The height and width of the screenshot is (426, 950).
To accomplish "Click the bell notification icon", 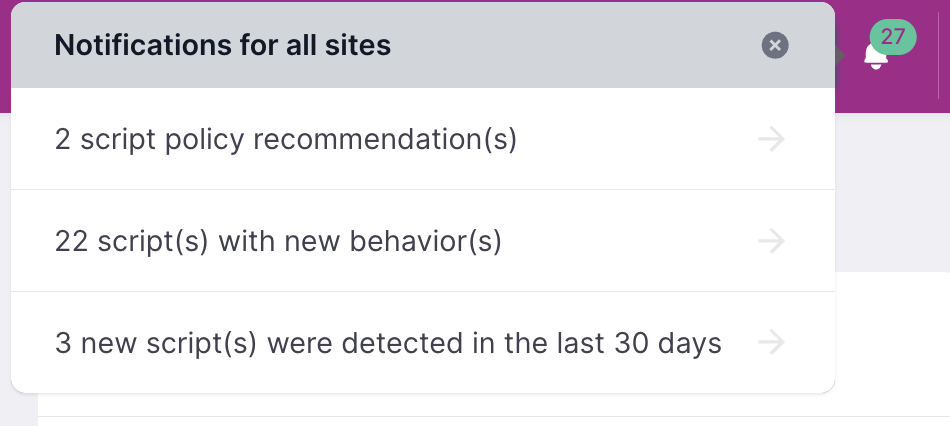I will click(x=875, y=56).
